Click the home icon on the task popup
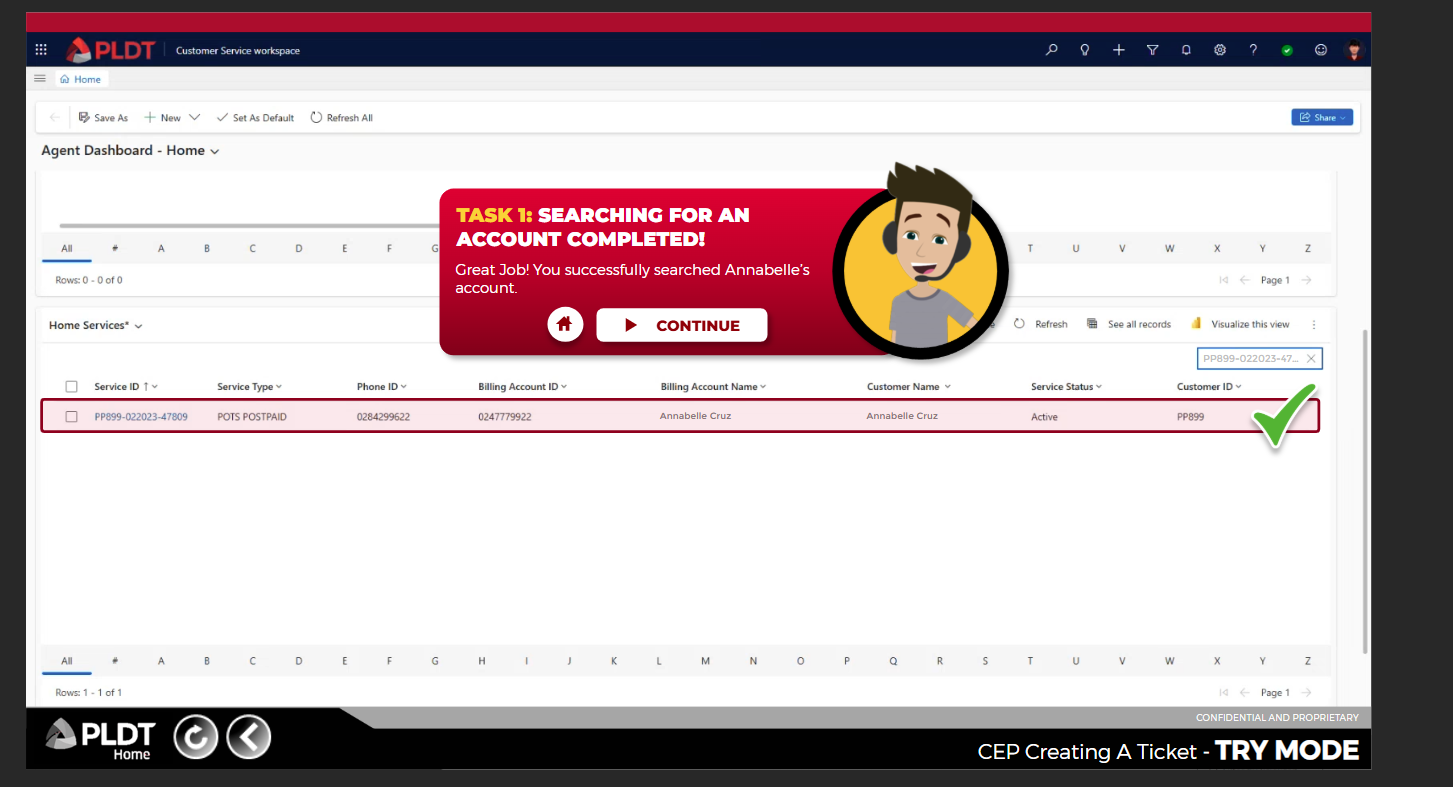Viewport: 1453px width, 787px height. click(565, 324)
